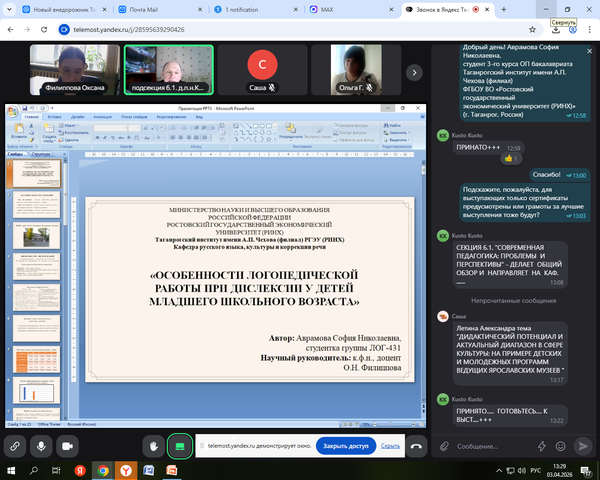
Task: Open the tab search dropdown in Chrome
Action: 11,7
